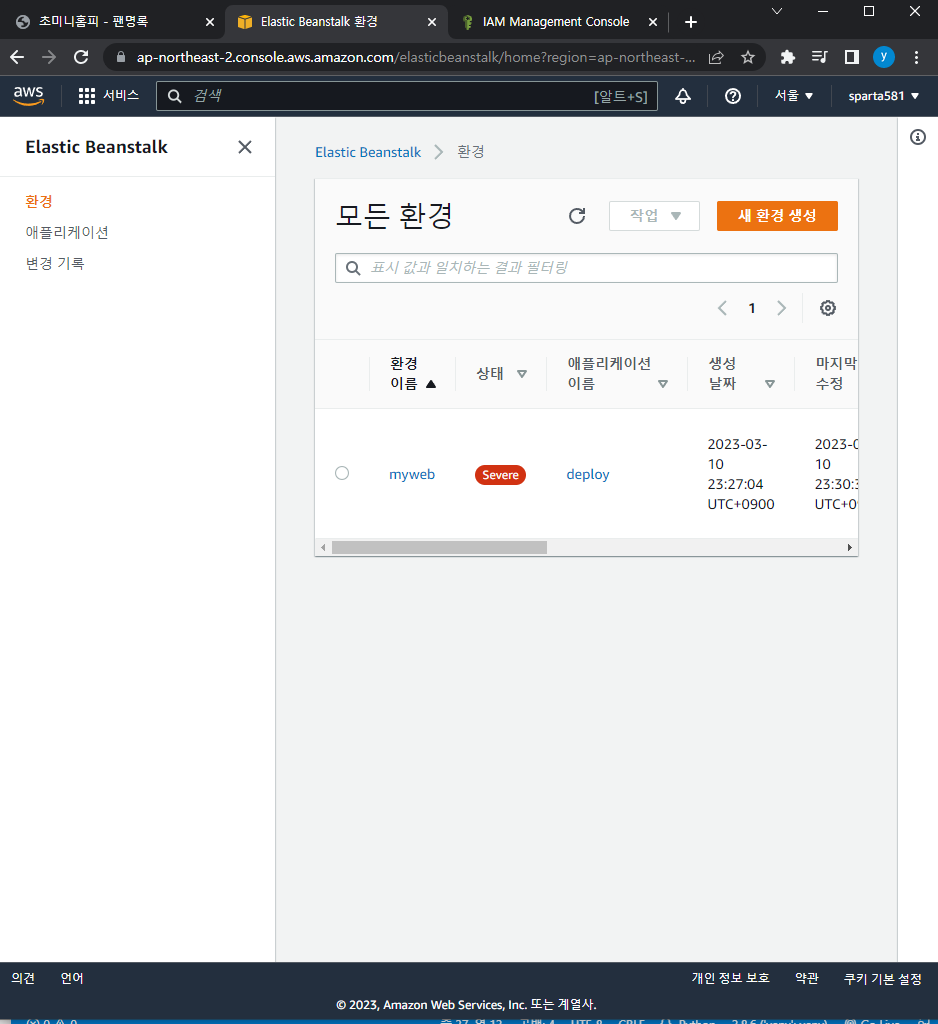938x1024 pixels.
Task: Open the deploy application link
Action: [587, 474]
